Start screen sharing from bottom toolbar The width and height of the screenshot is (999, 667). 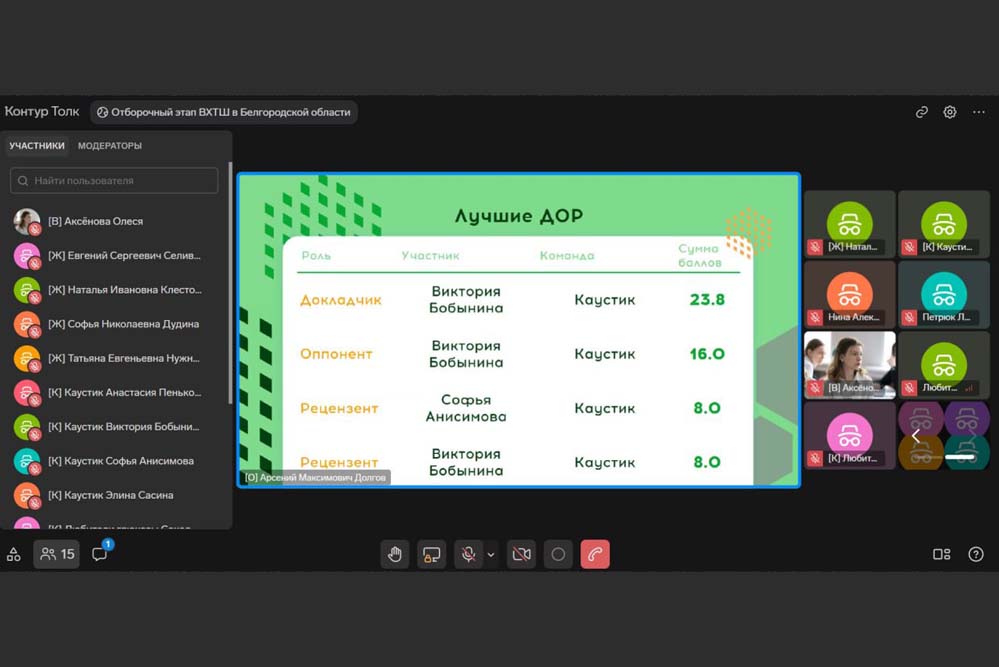coord(431,554)
